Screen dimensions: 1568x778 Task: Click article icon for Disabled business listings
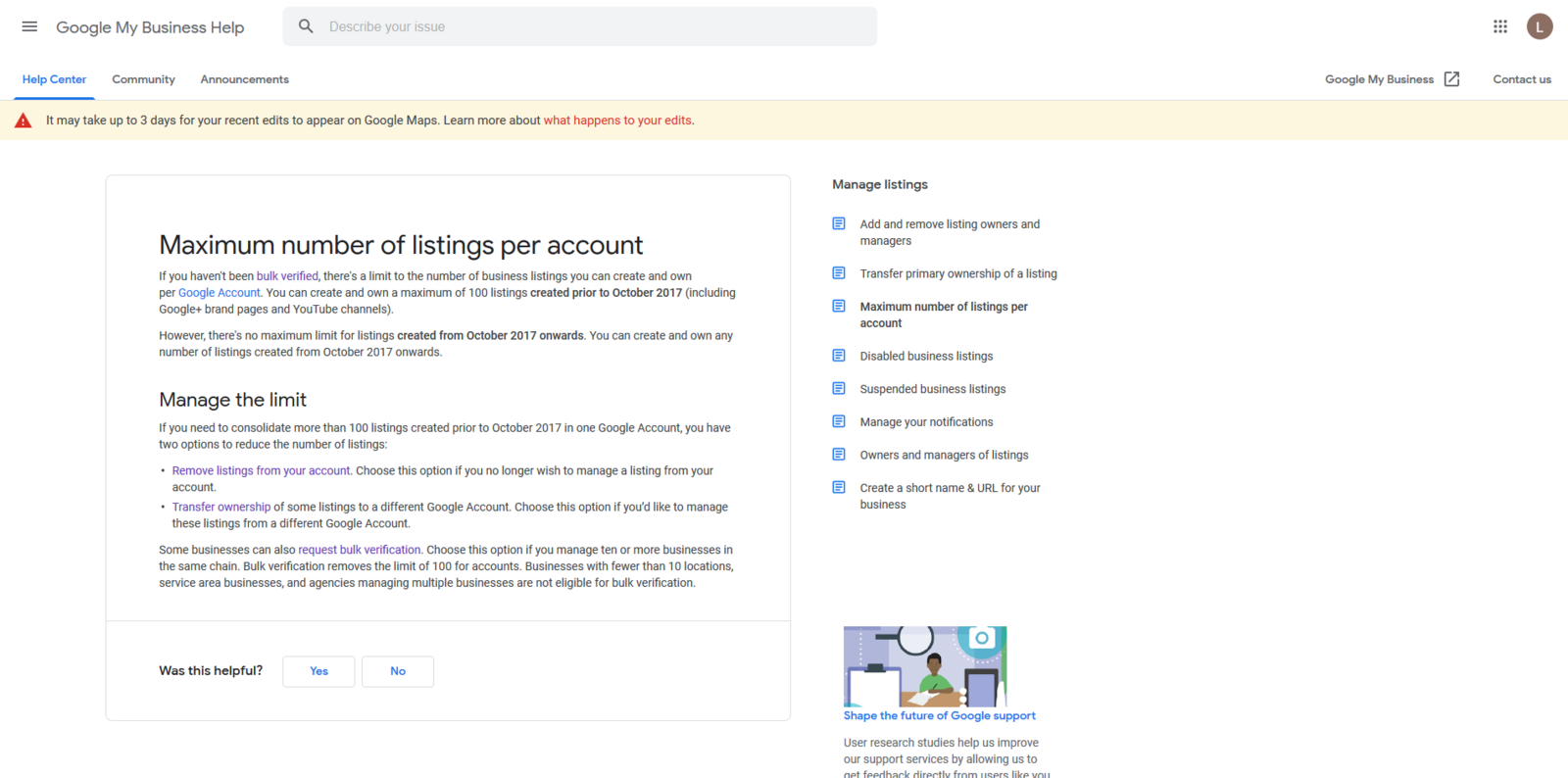839,355
